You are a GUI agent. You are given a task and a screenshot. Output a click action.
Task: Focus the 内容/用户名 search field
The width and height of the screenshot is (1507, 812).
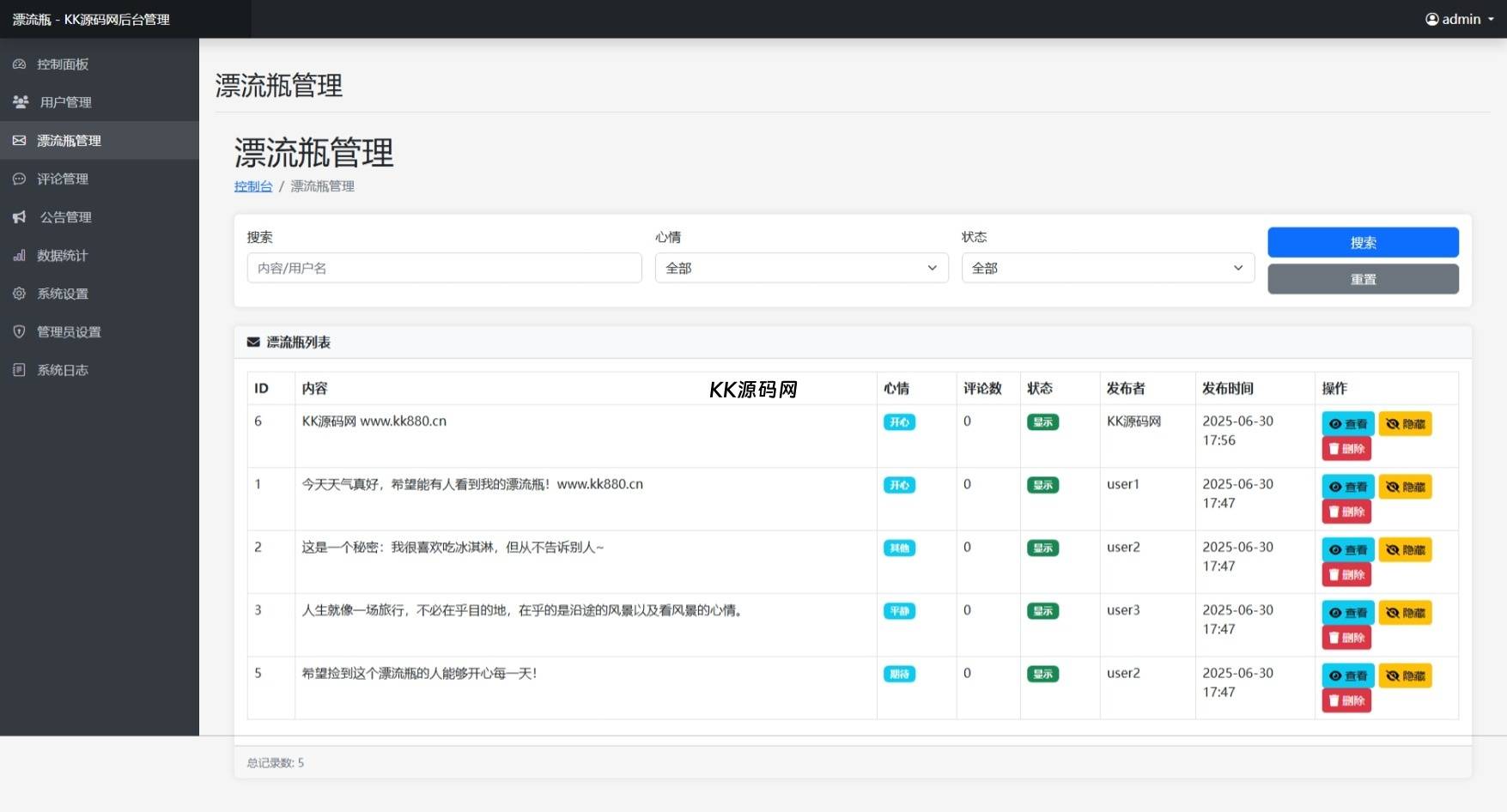point(444,268)
